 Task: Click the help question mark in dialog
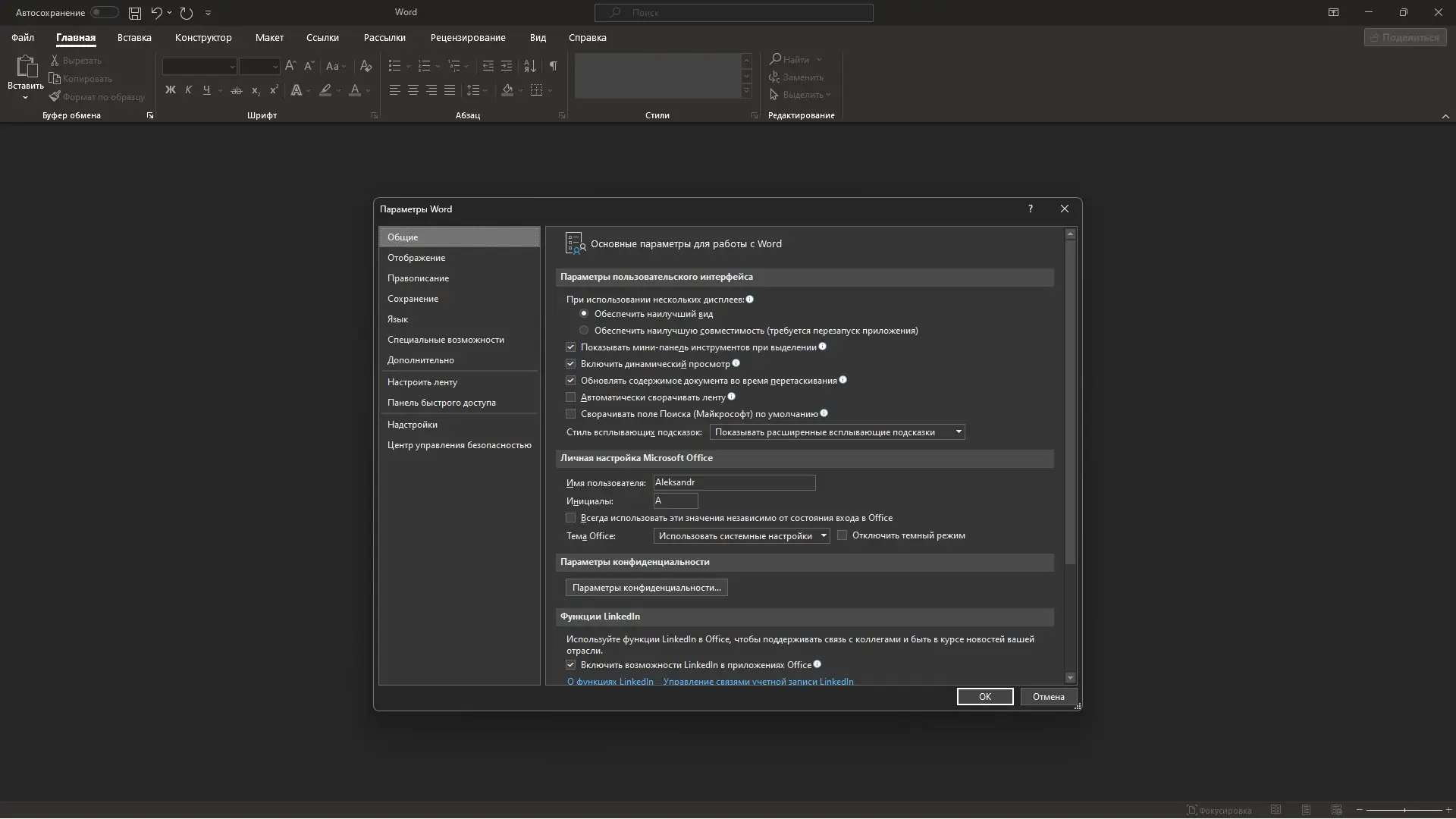(1030, 209)
